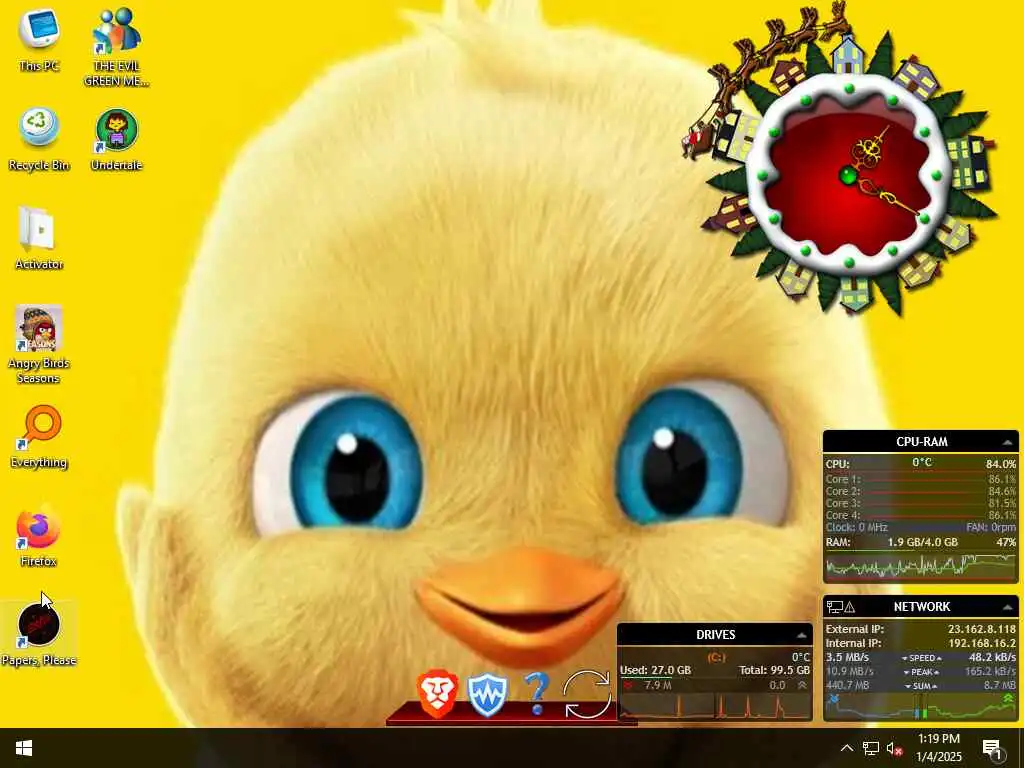This screenshot has width=1024, height=768.
Task: Click the DRIVES activity graph
Action: pos(714,706)
